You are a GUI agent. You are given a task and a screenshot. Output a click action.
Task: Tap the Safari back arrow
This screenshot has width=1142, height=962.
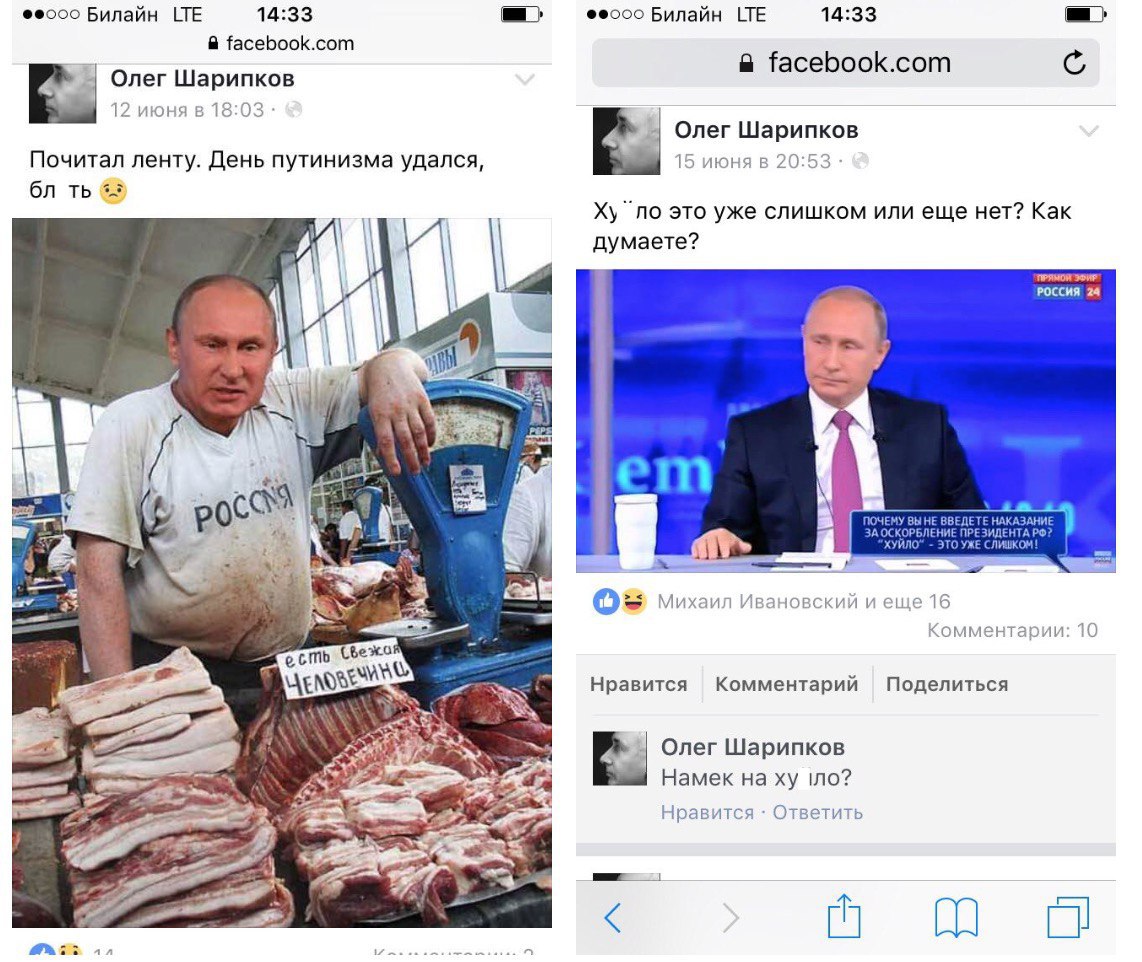coord(613,918)
